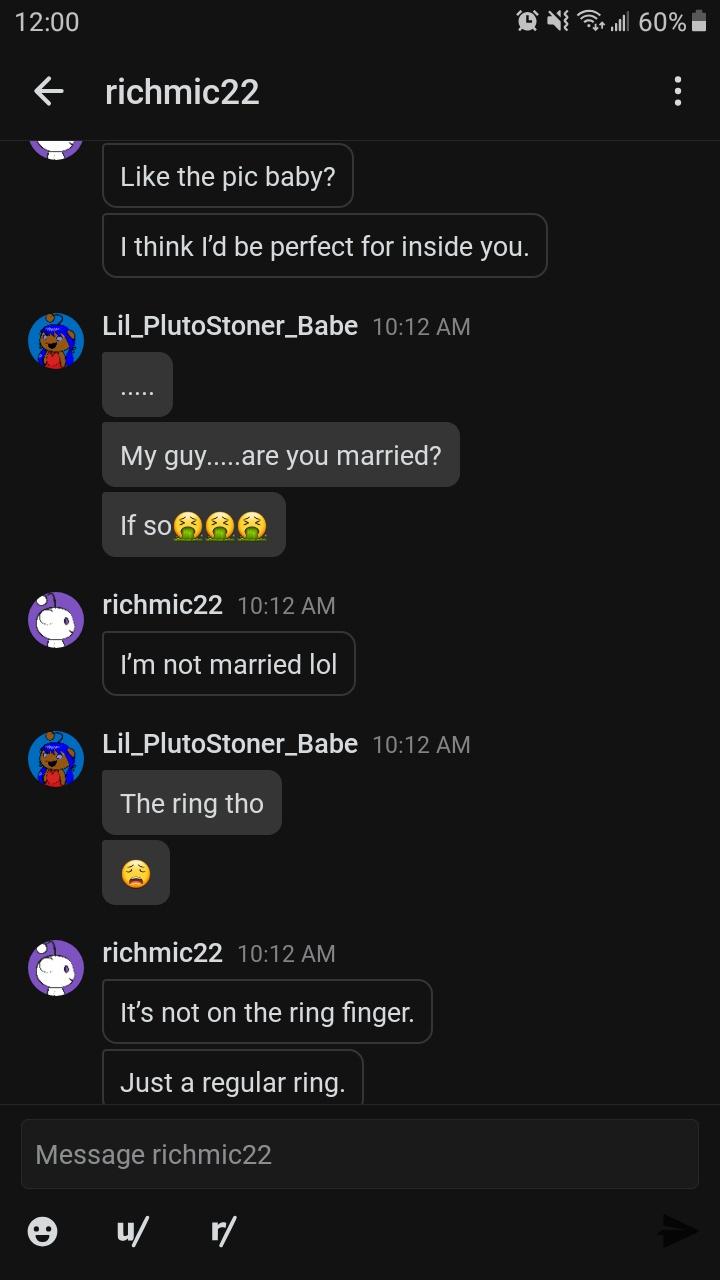The image size is (720, 1280).
Task: Tap the back arrow icon
Action: coord(48,92)
